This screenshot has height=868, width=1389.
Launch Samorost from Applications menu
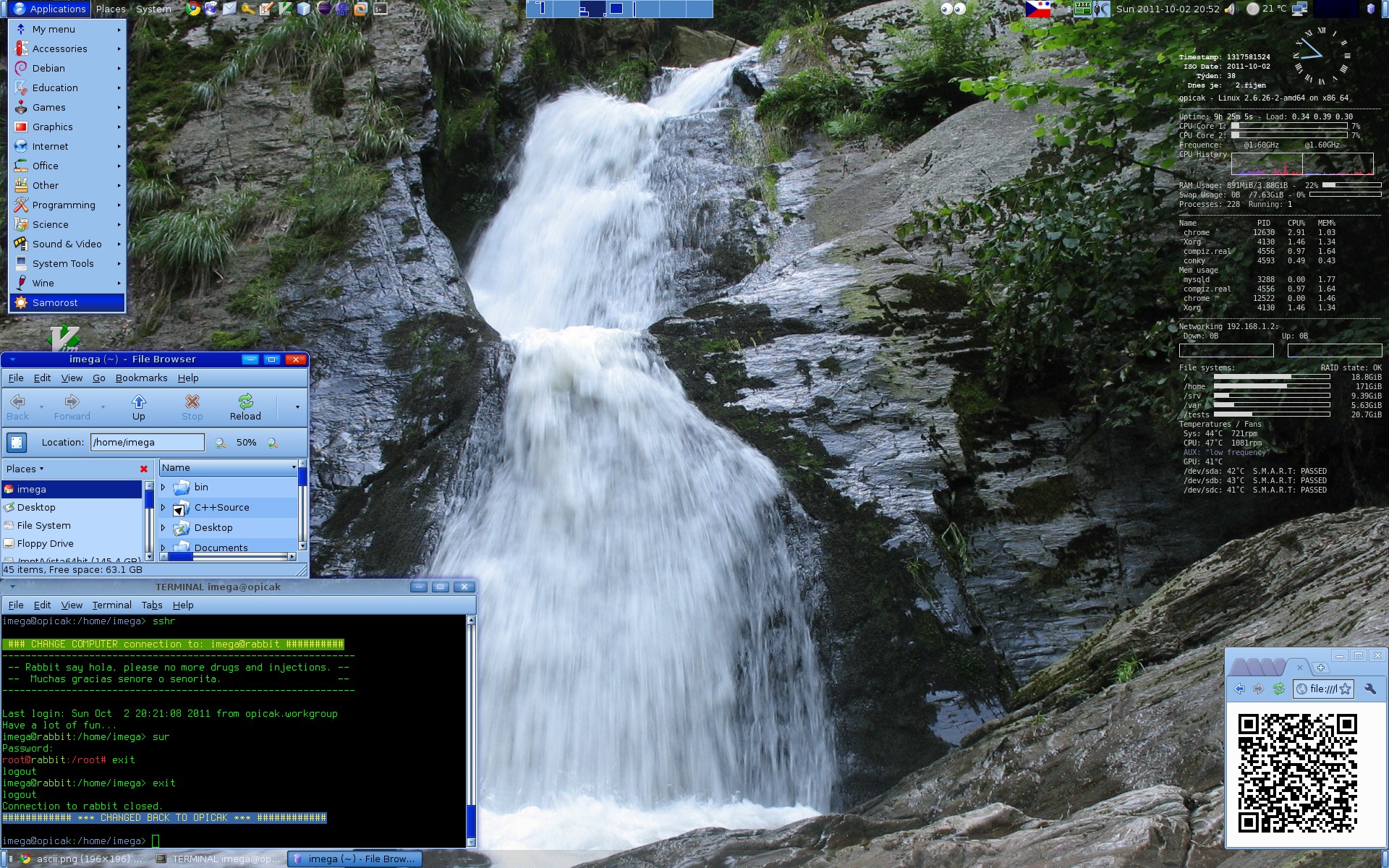[x=67, y=302]
